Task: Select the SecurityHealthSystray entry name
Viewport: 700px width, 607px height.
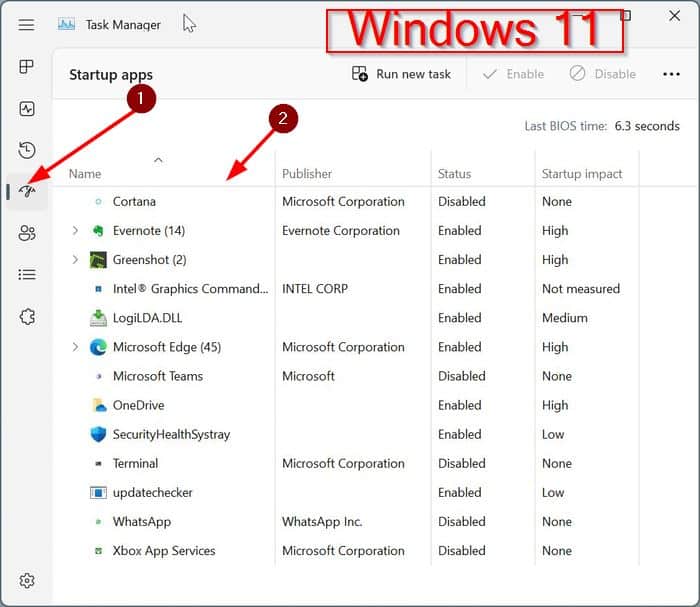Action: [x=171, y=435]
